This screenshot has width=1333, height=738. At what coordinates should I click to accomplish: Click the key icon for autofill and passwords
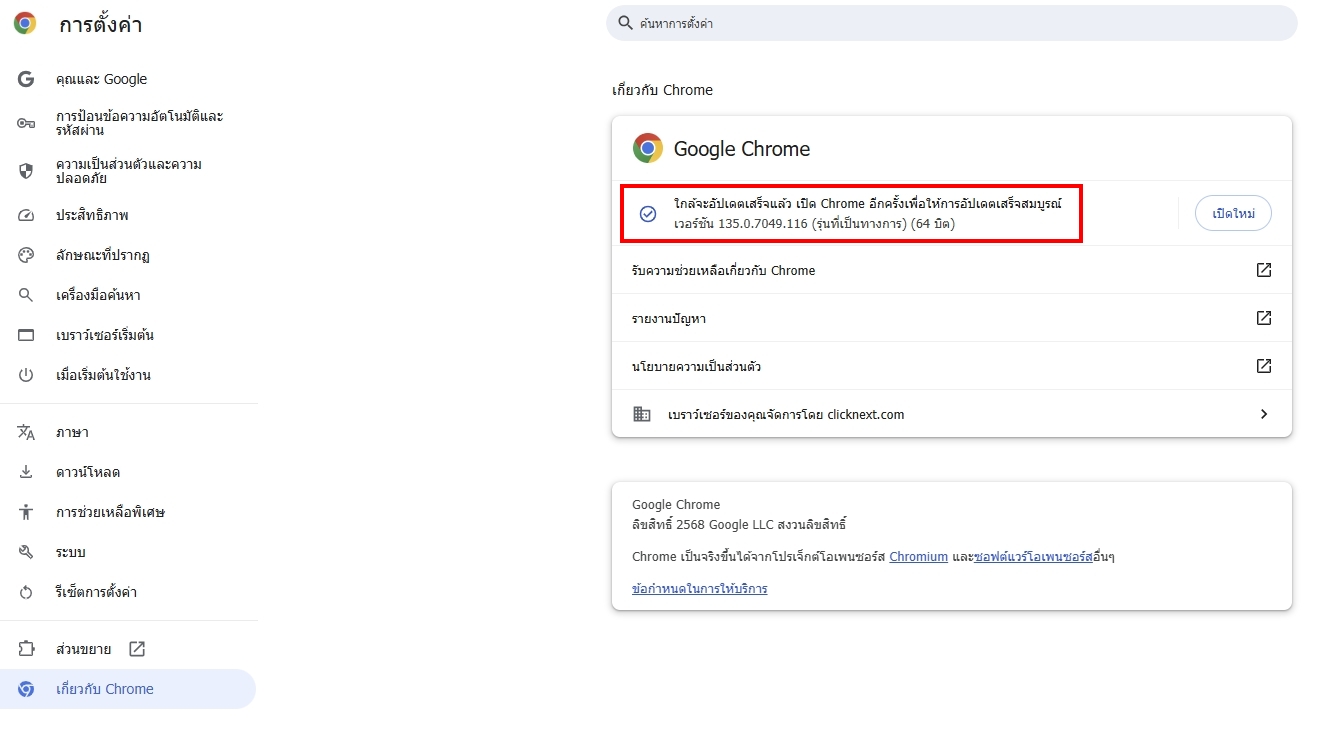click(26, 123)
